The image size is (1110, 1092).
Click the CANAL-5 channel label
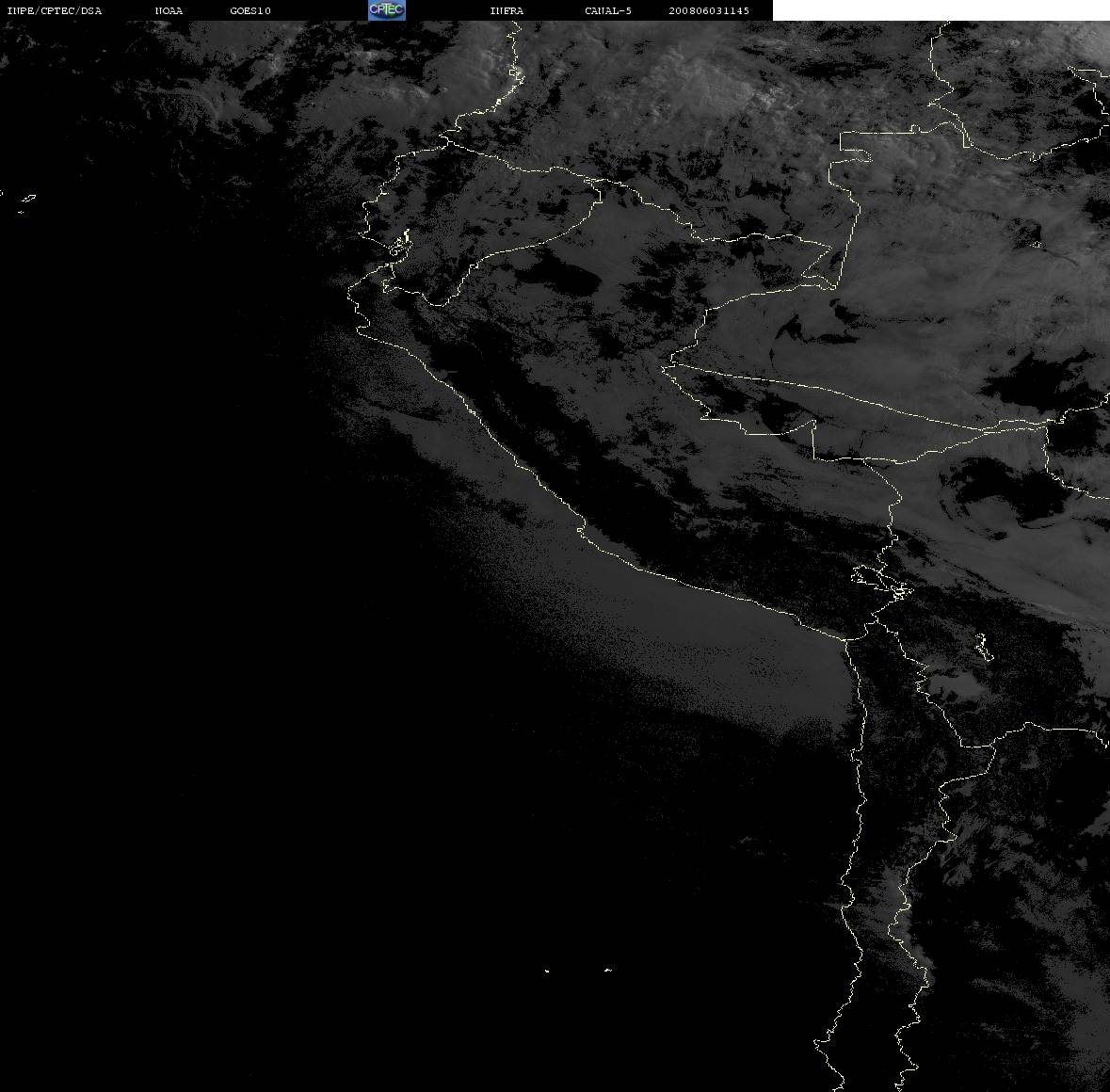tap(608, 10)
